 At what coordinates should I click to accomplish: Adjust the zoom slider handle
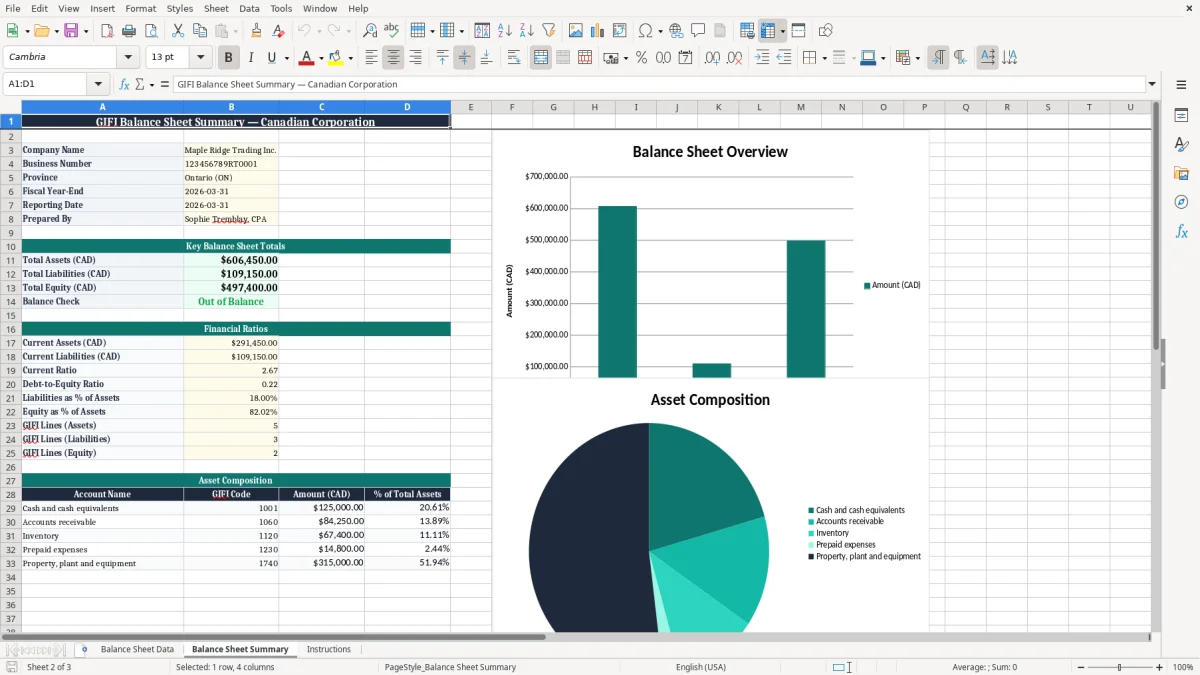pyautogui.click(x=1119, y=667)
